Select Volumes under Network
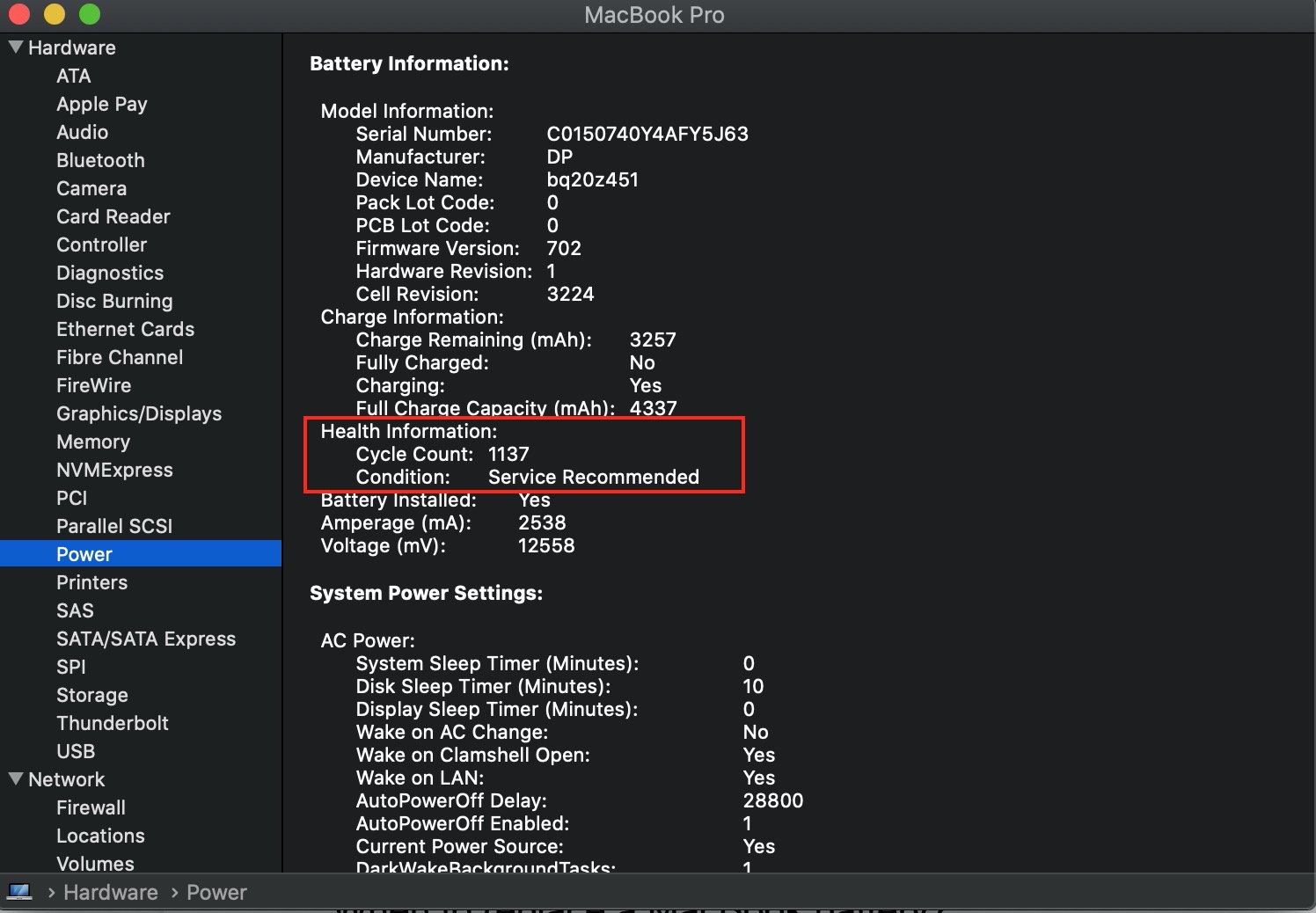The height and width of the screenshot is (913, 1316). point(96,863)
